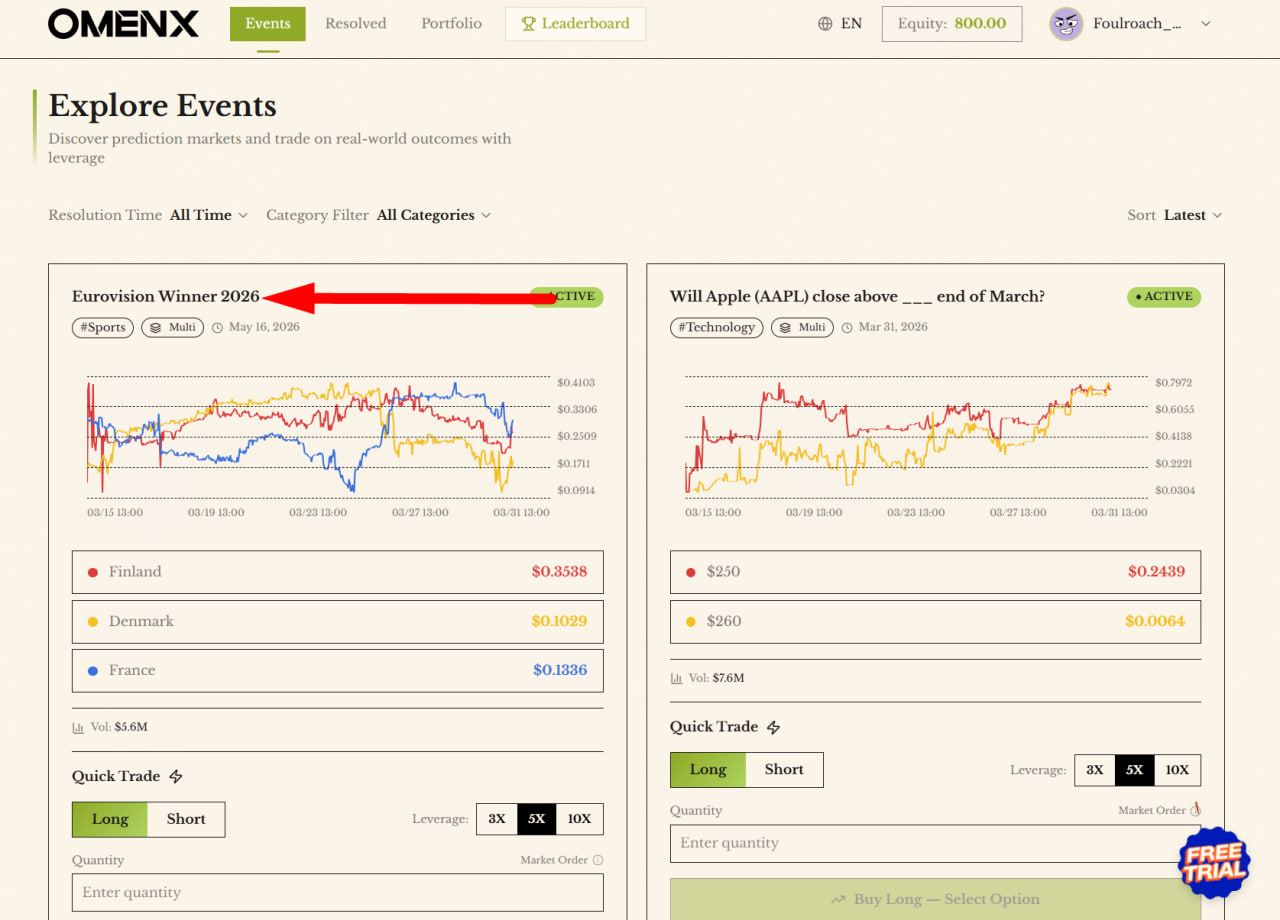Click the Market Order info icon on Eurovision card

pos(598,860)
